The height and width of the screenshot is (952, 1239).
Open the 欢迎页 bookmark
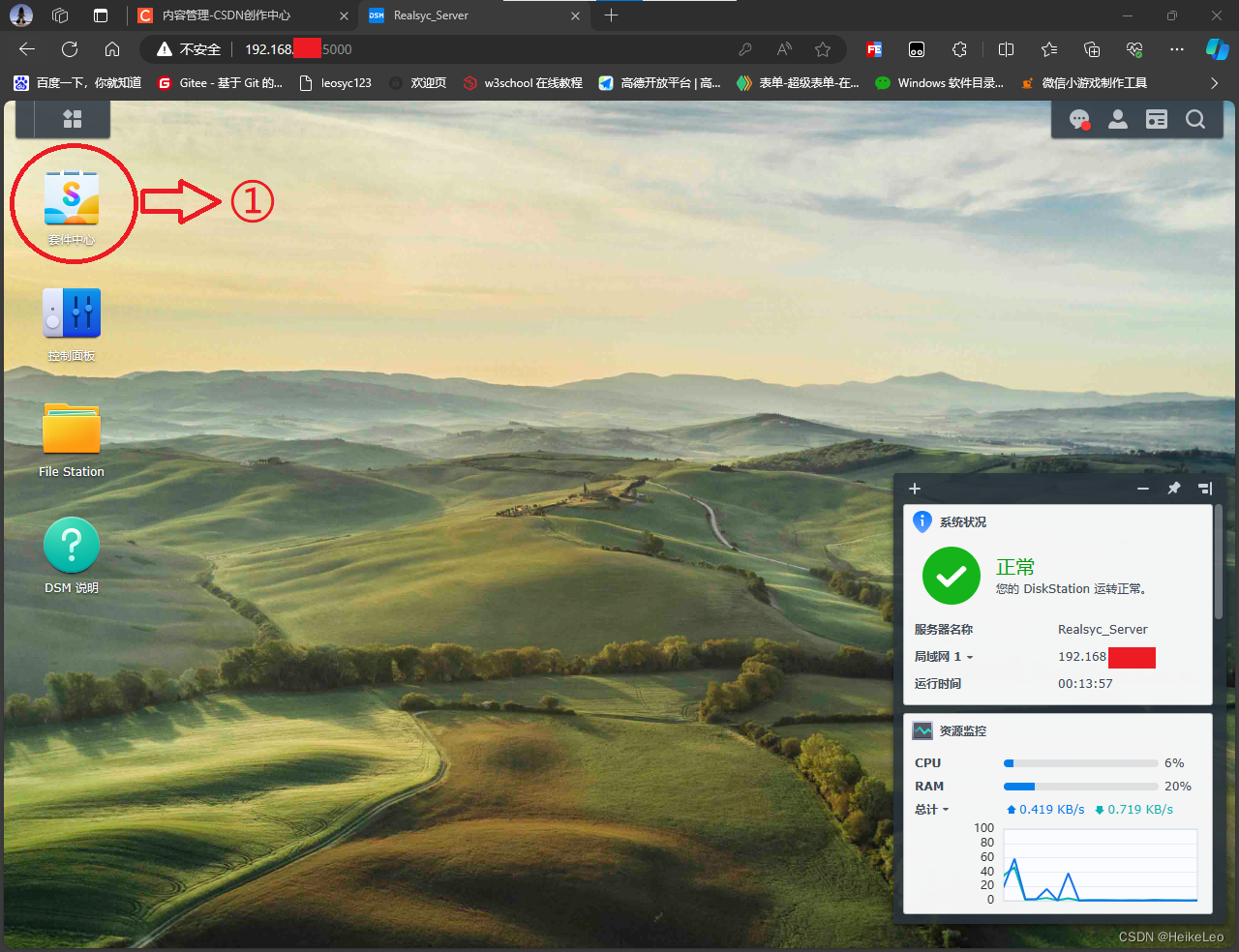pyautogui.click(x=417, y=83)
